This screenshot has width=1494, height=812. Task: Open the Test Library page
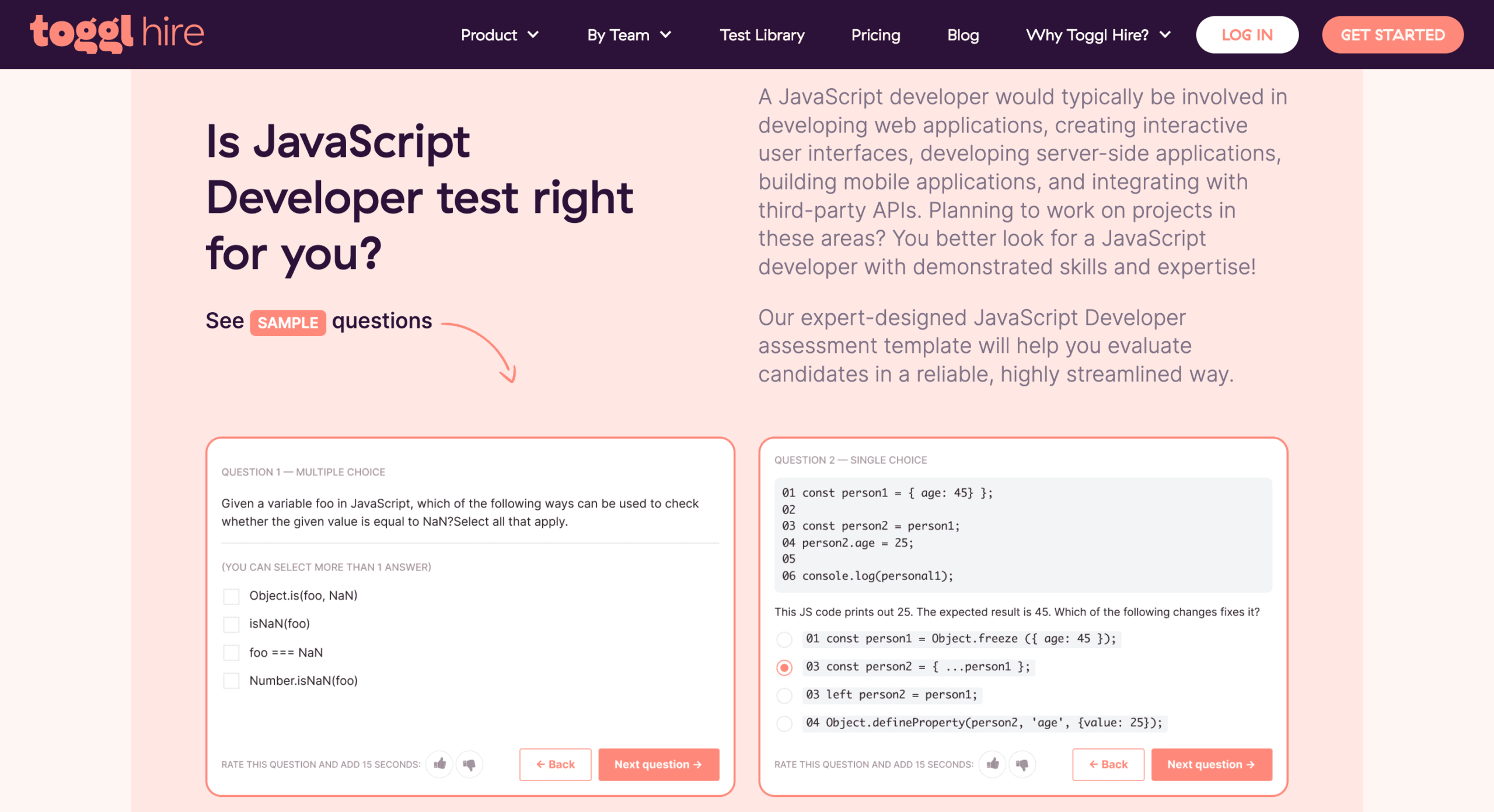(x=762, y=35)
